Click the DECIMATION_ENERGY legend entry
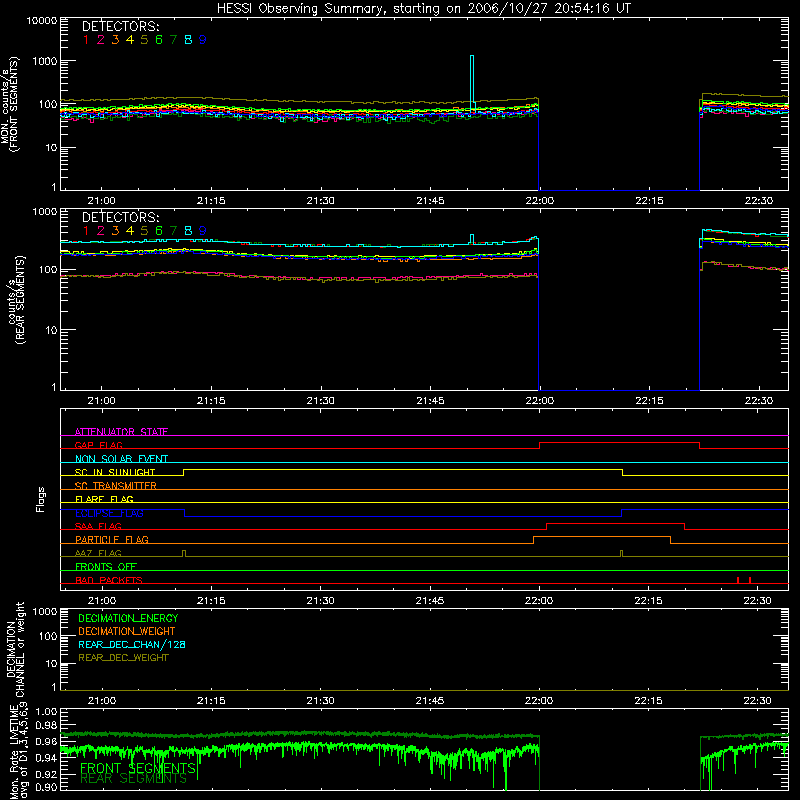The width and height of the screenshot is (800, 800). click(x=128, y=618)
